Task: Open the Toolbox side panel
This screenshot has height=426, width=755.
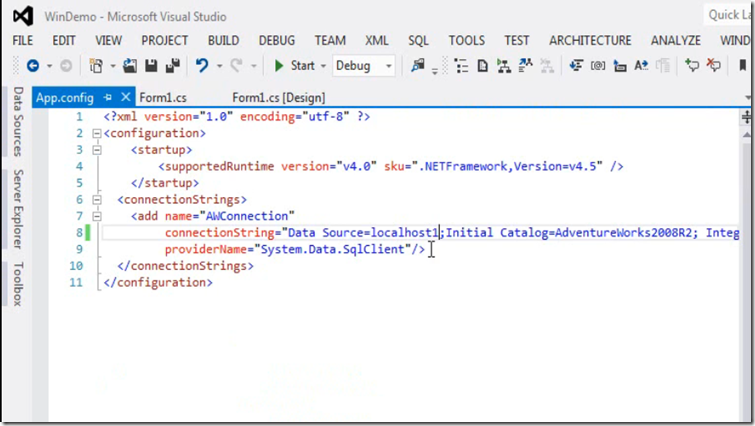Action: 18,284
